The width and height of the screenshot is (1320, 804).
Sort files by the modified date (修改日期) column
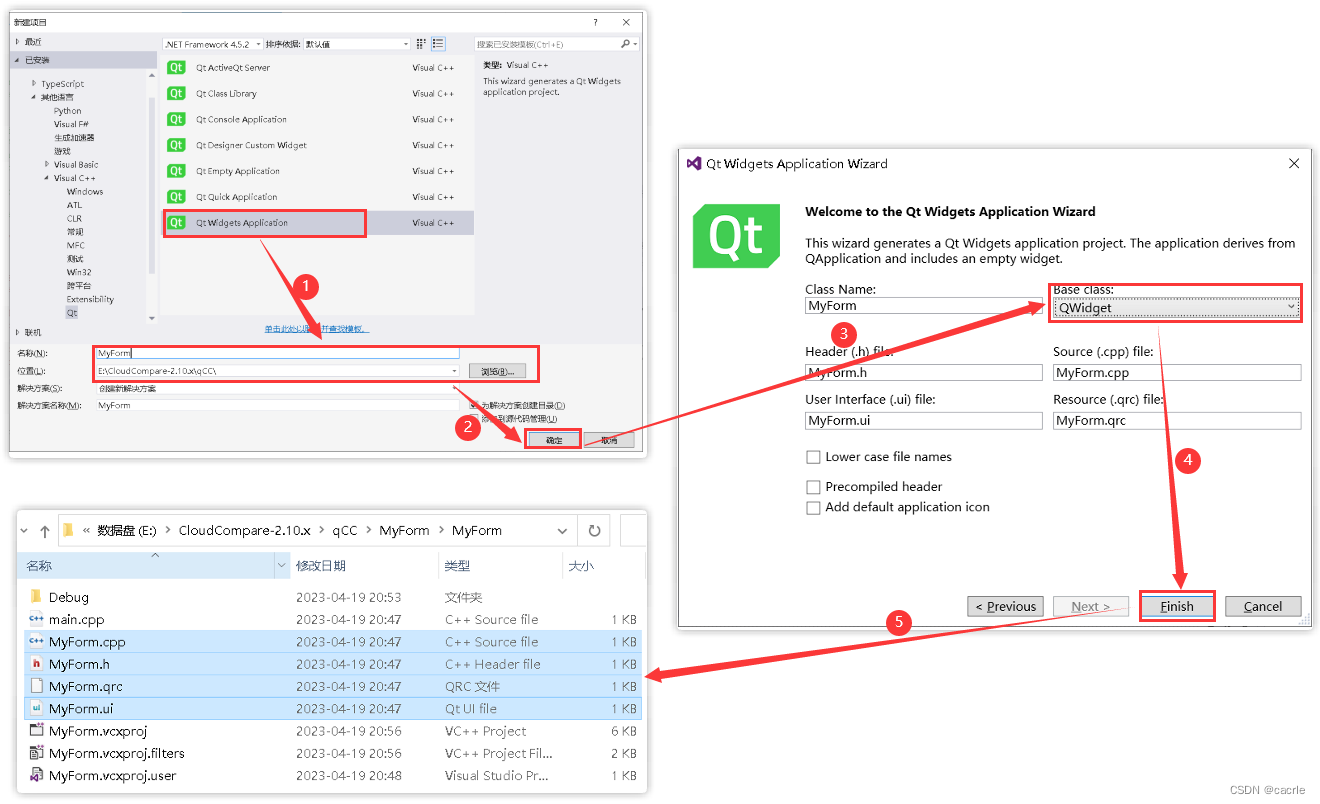[321, 566]
